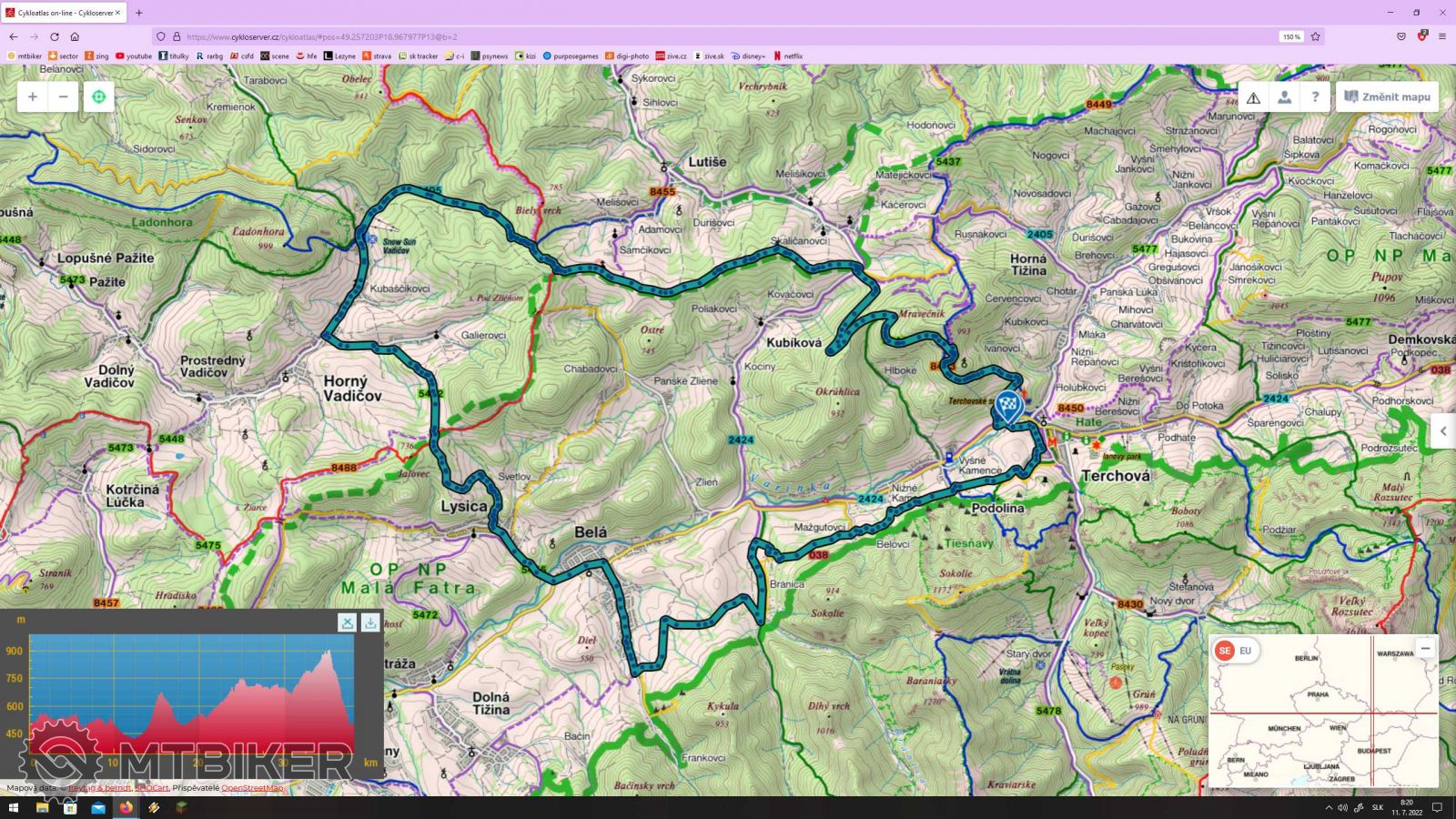Collapse the overview minimap
Screen dimensions: 1456x819
click(x=1425, y=648)
